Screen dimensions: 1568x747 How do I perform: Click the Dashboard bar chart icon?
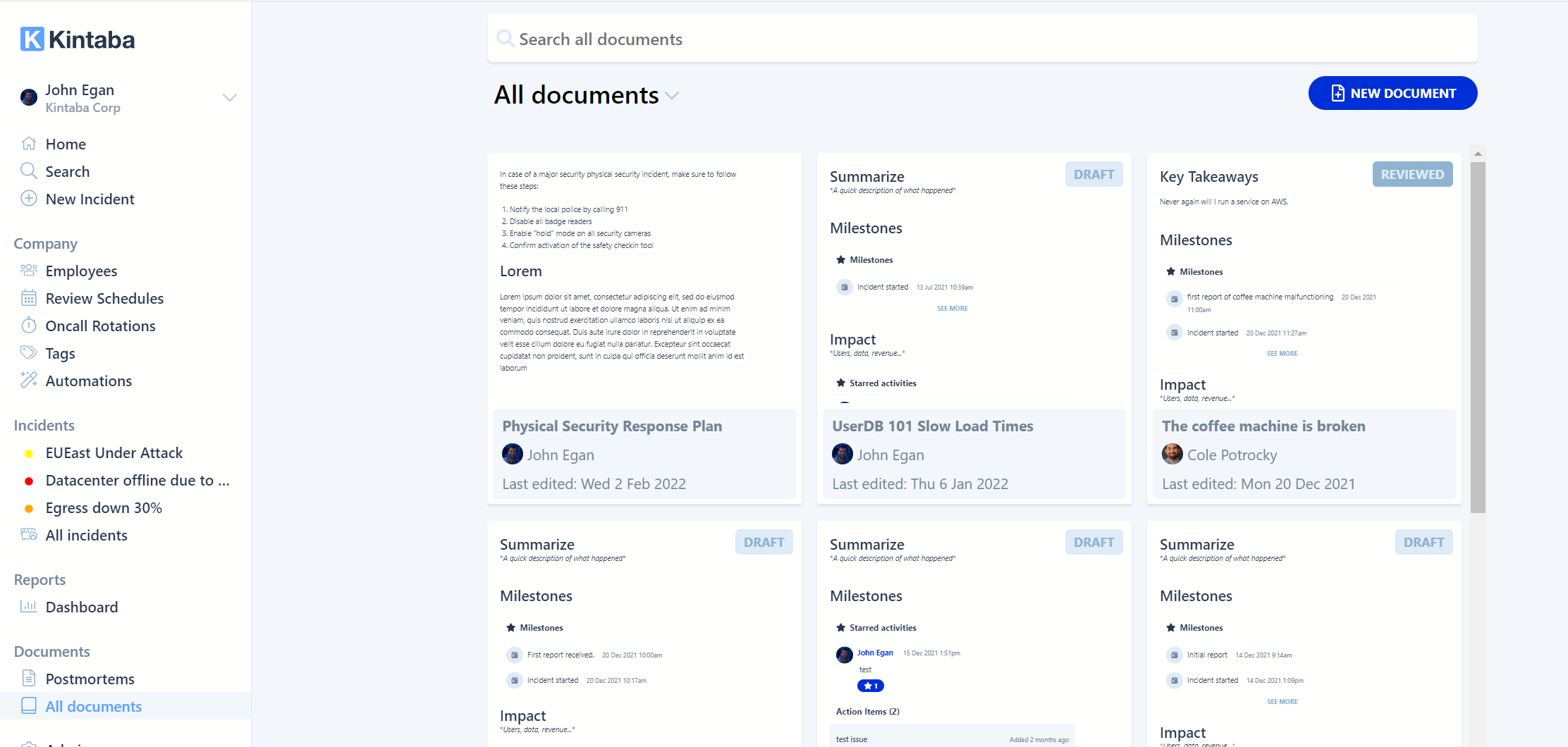coord(29,606)
